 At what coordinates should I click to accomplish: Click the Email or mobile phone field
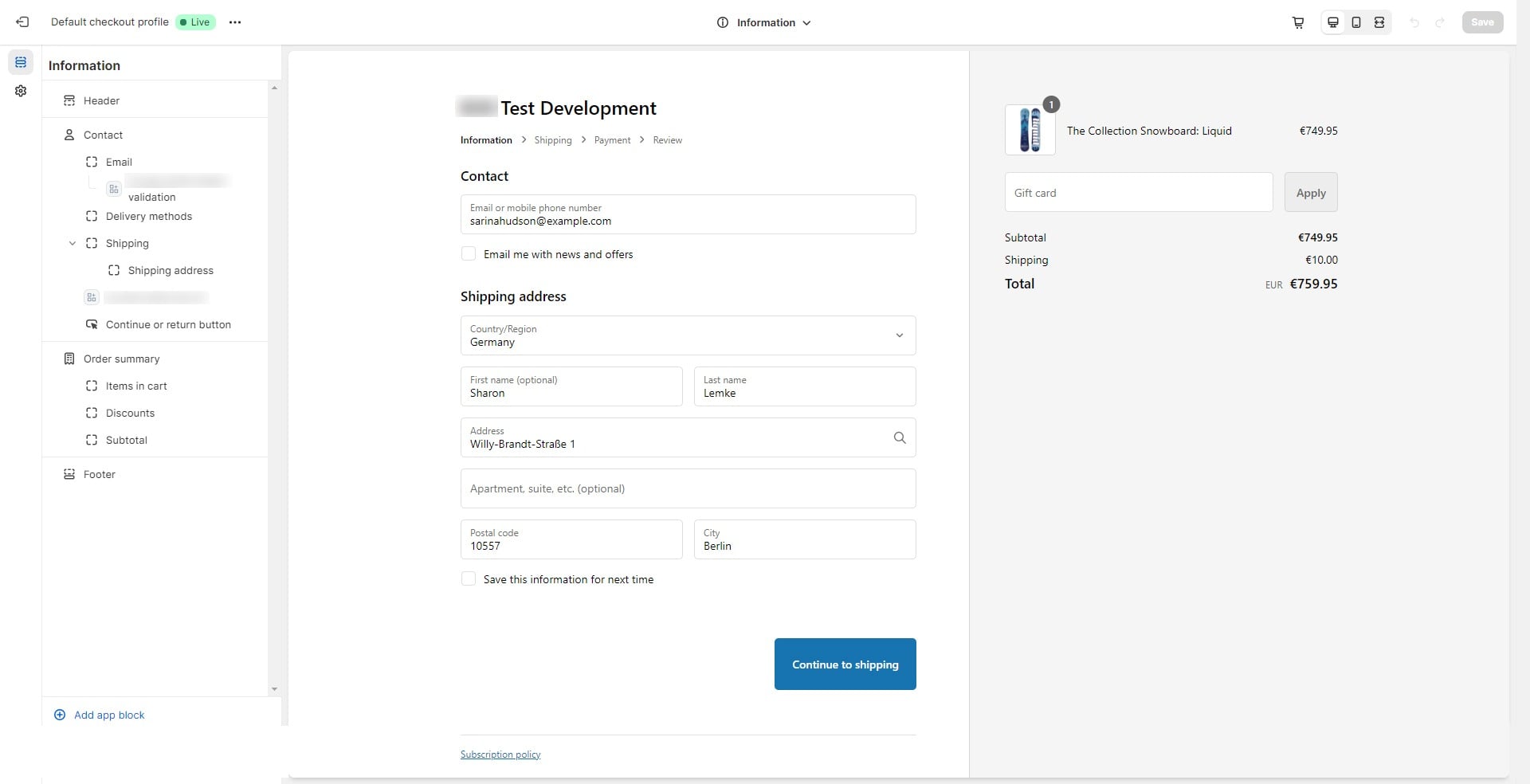(x=688, y=214)
